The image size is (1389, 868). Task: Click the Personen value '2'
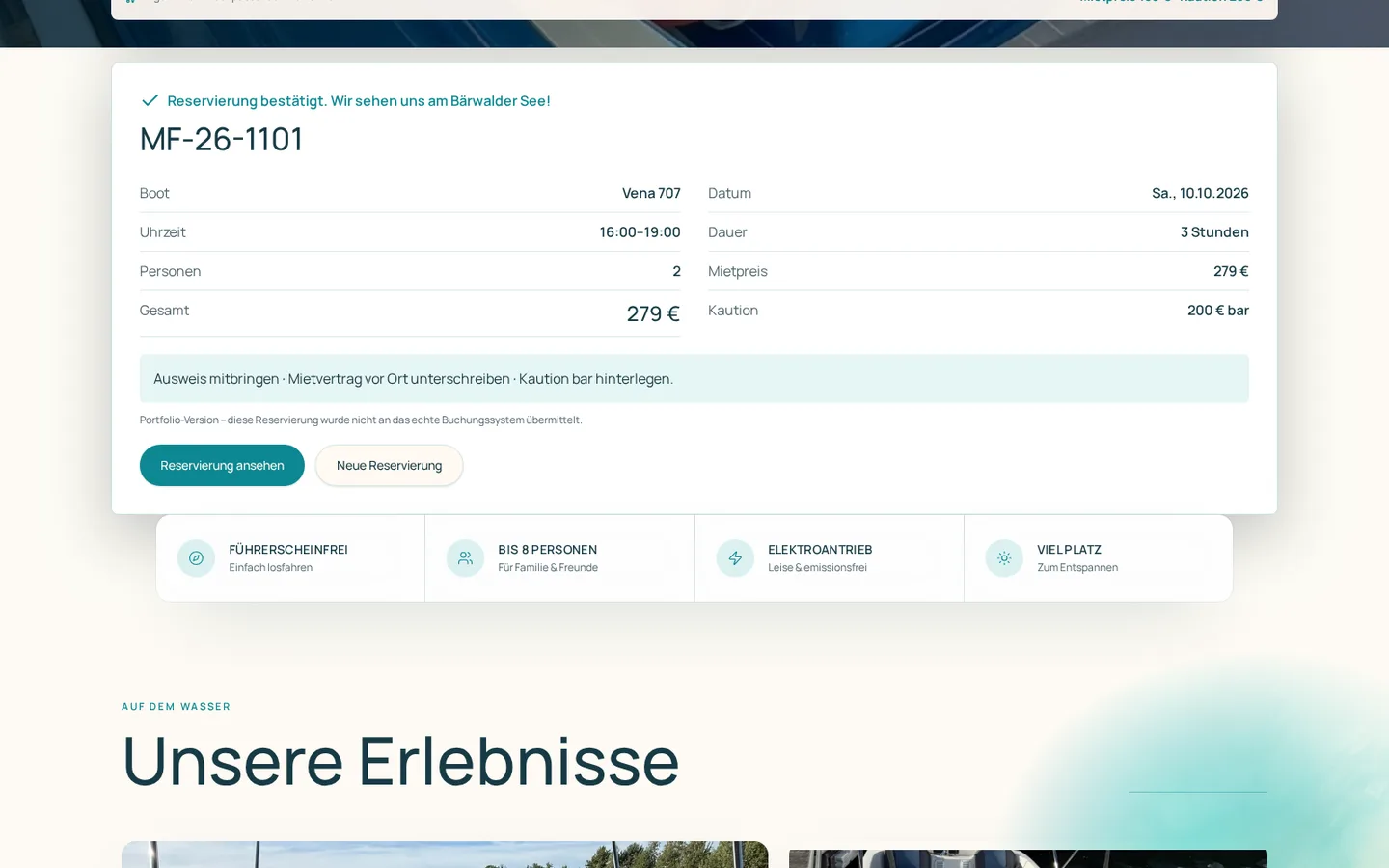pos(676,271)
